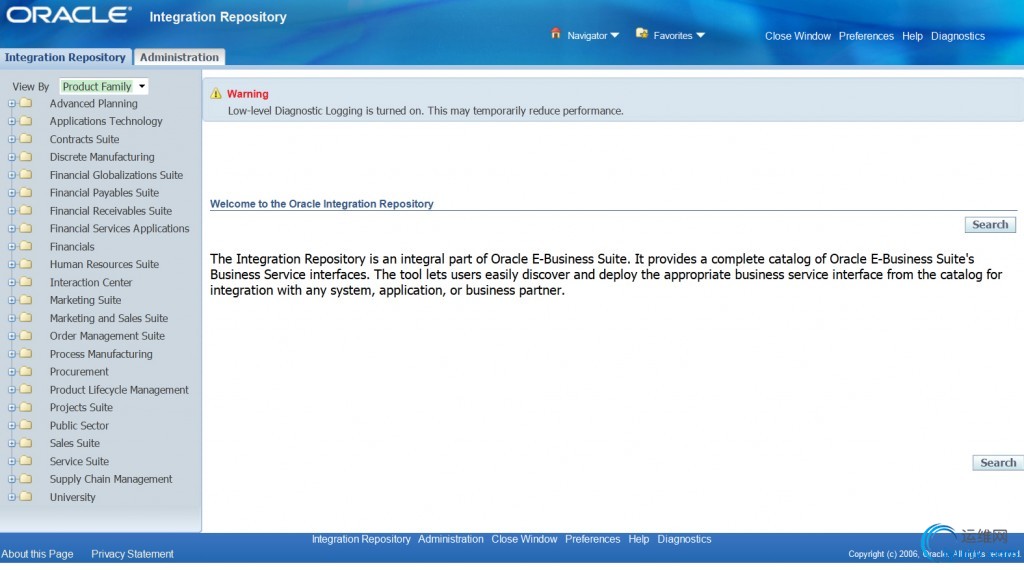Select the Public Sector label
The image size is (1024, 570).
point(79,425)
